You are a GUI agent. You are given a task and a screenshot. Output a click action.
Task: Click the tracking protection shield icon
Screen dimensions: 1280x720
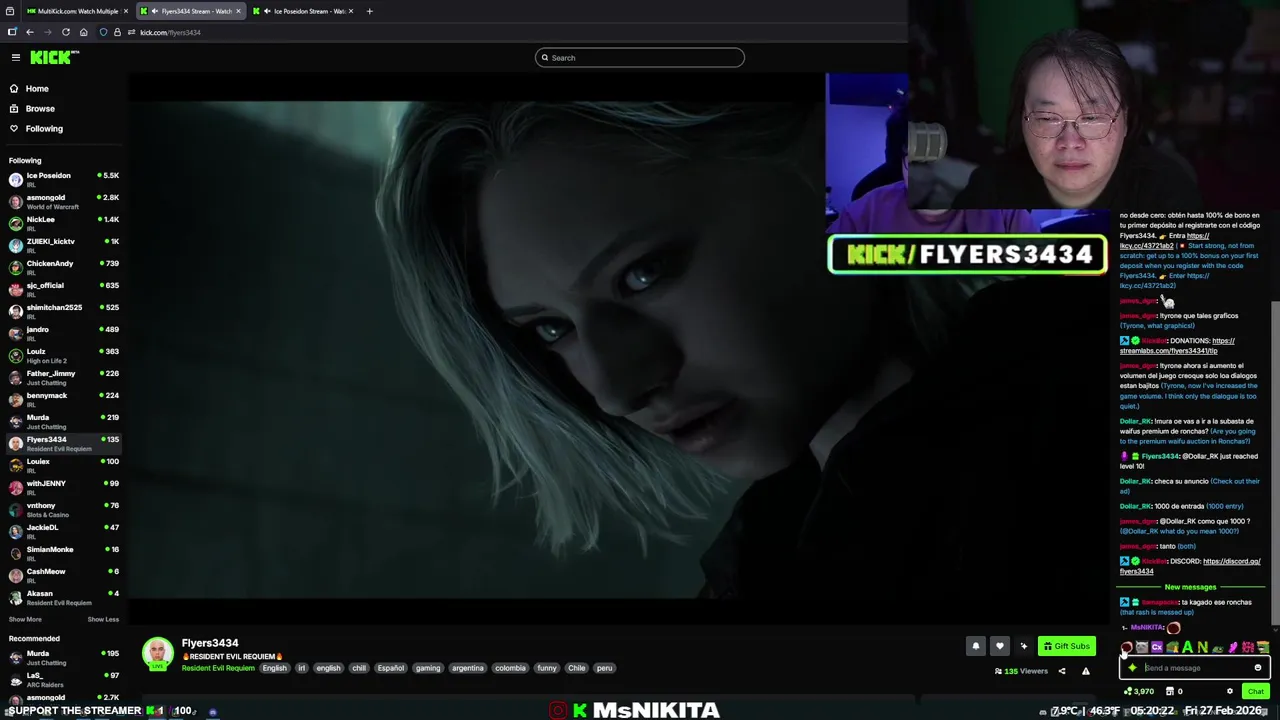click(104, 32)
